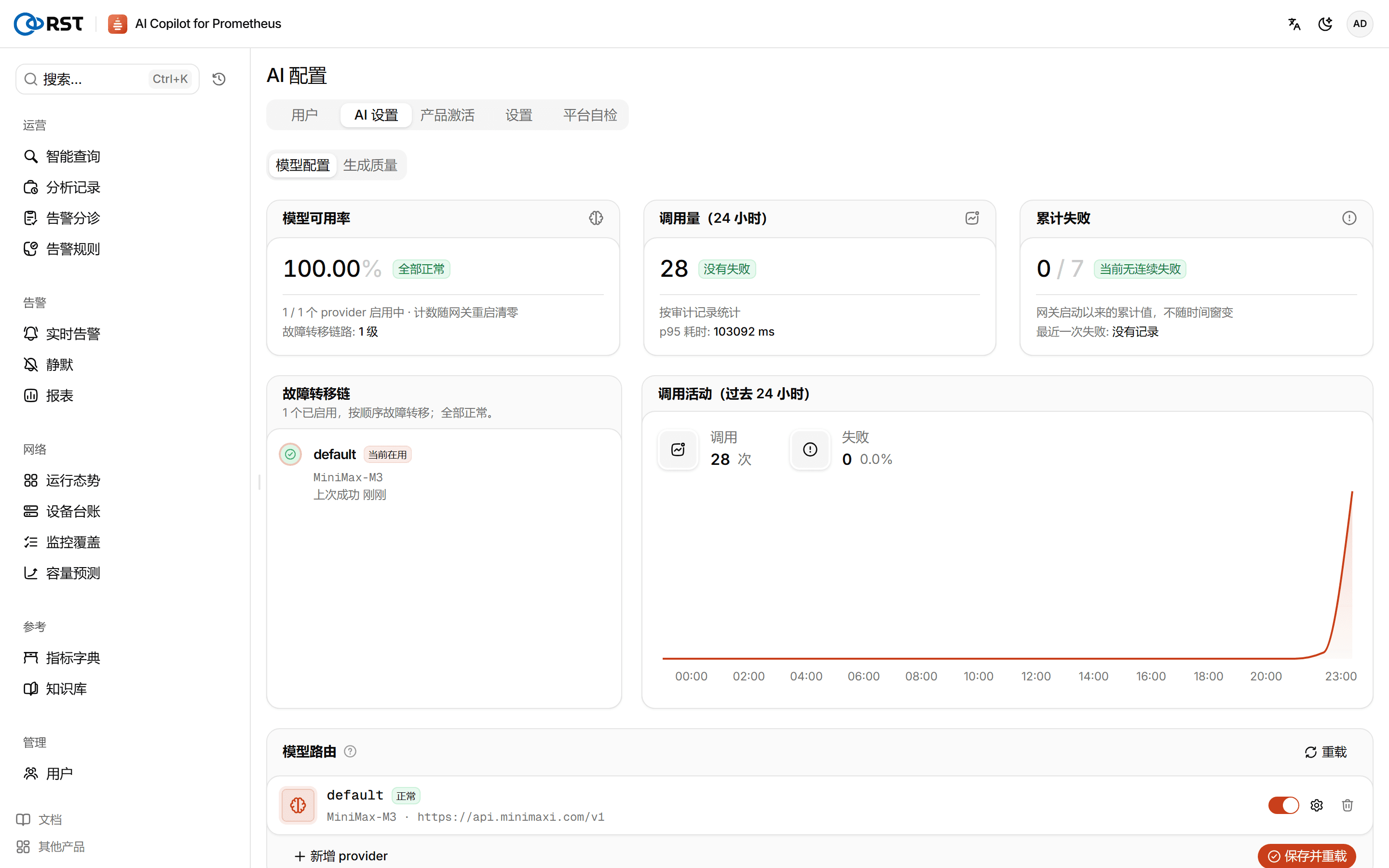Click green check icon for default failover
The height and width of the screenshot is (868, 1389).
point(290,455)
